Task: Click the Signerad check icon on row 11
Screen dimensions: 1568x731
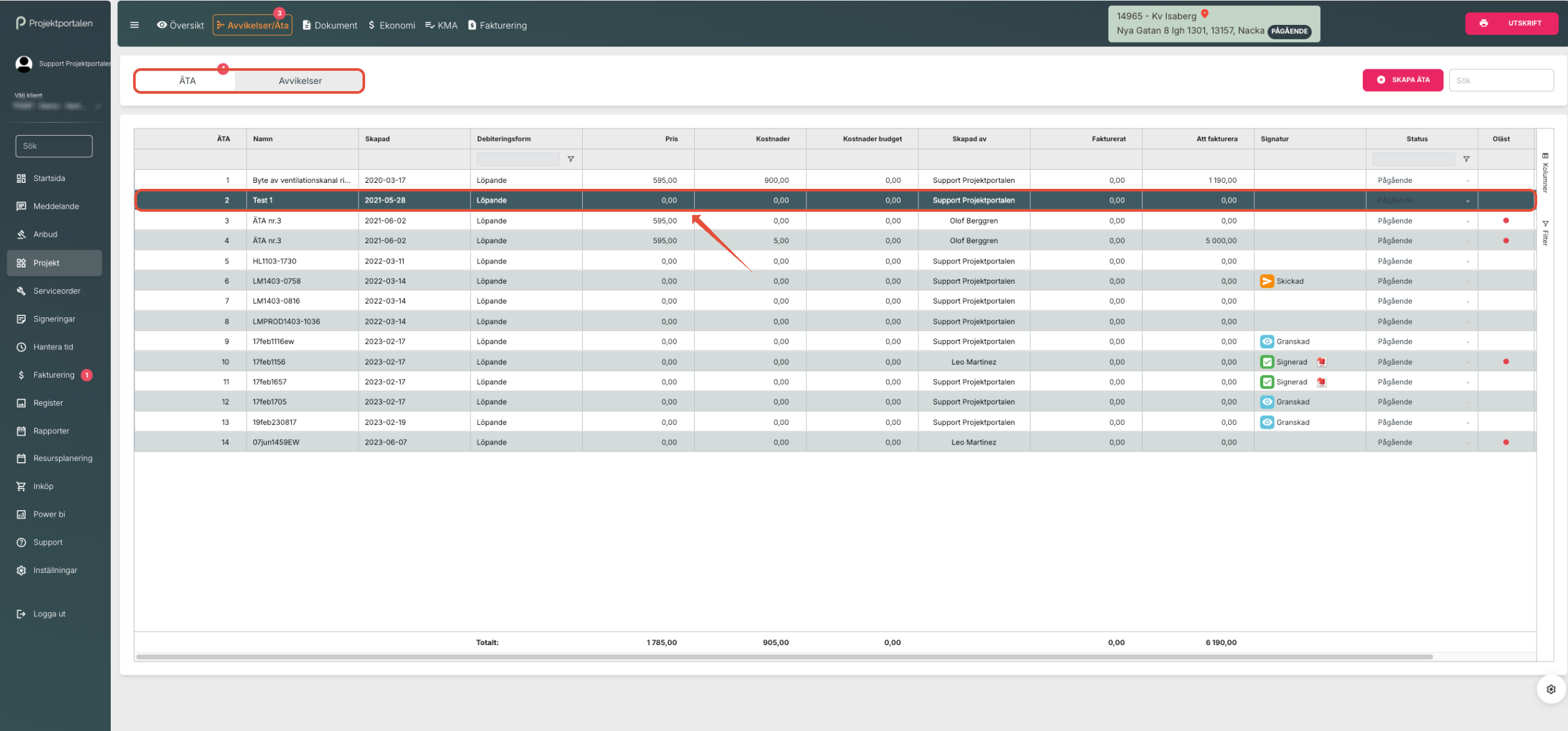Action: [1266, 382]
